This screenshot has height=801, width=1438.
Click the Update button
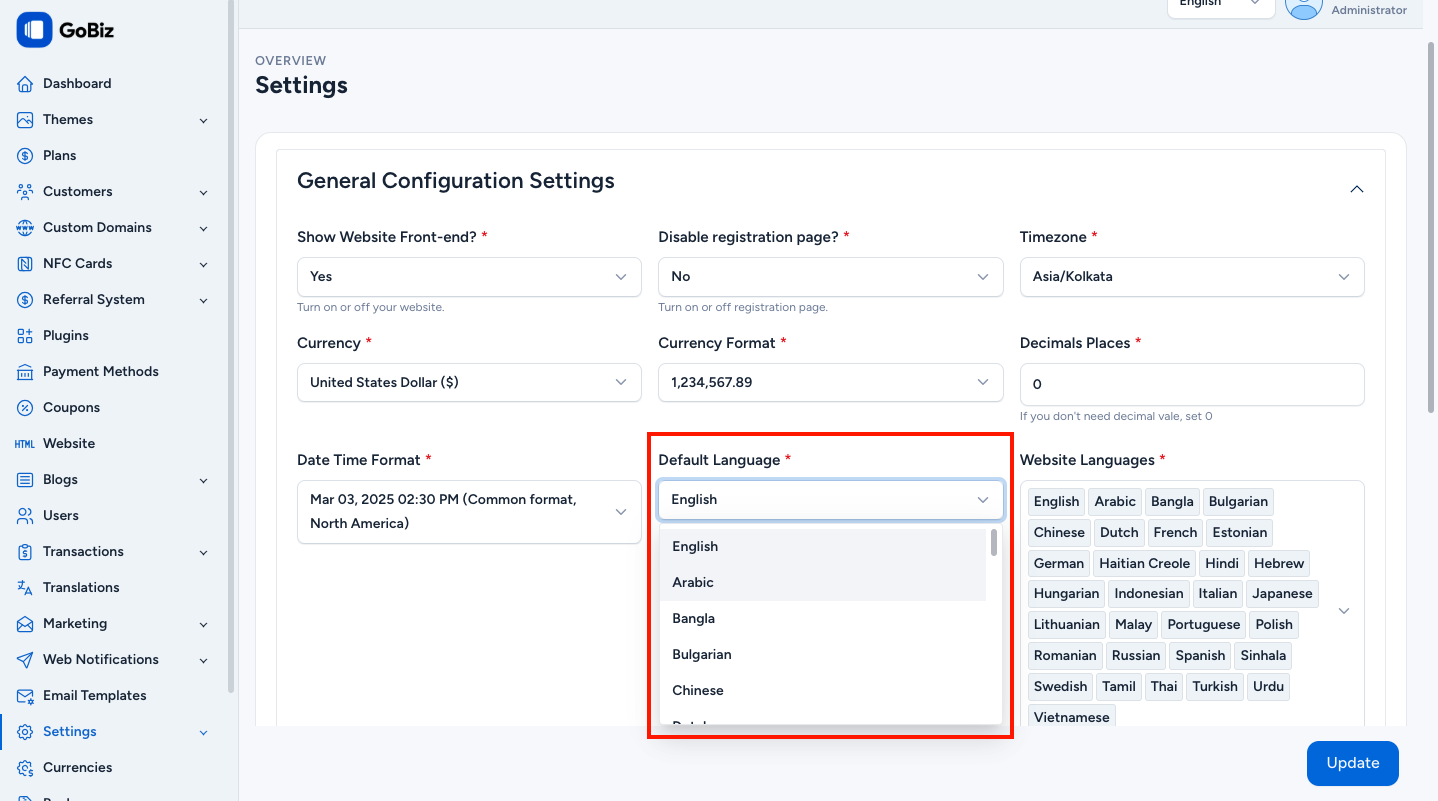click(x=1352, y=763)
